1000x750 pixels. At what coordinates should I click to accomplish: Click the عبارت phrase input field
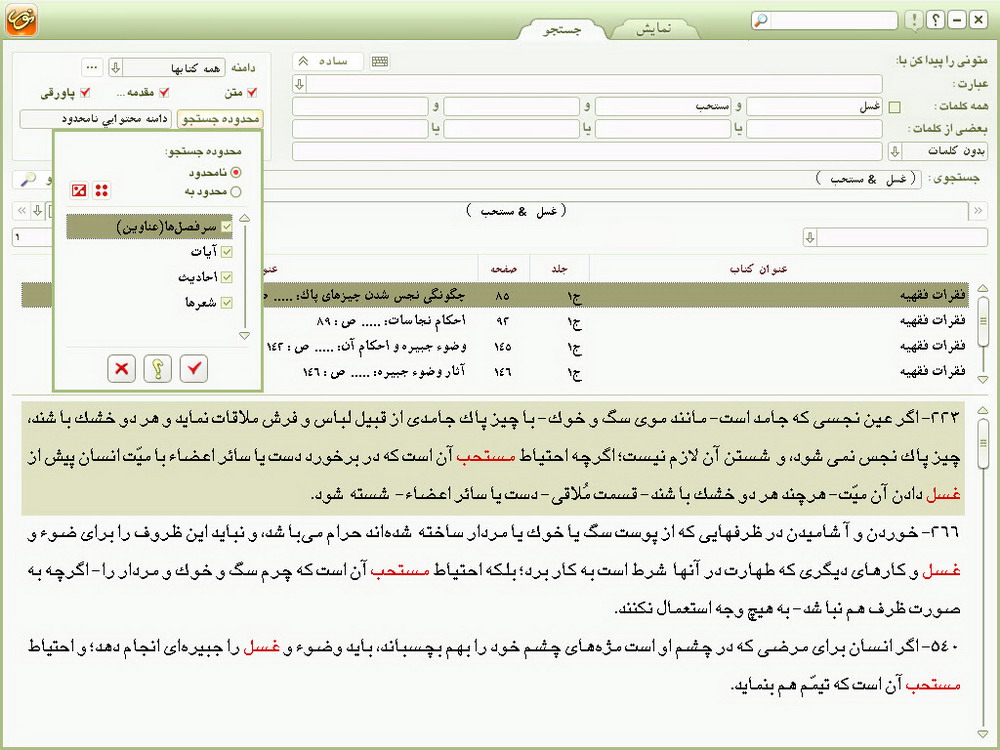[x=594, y=84]
